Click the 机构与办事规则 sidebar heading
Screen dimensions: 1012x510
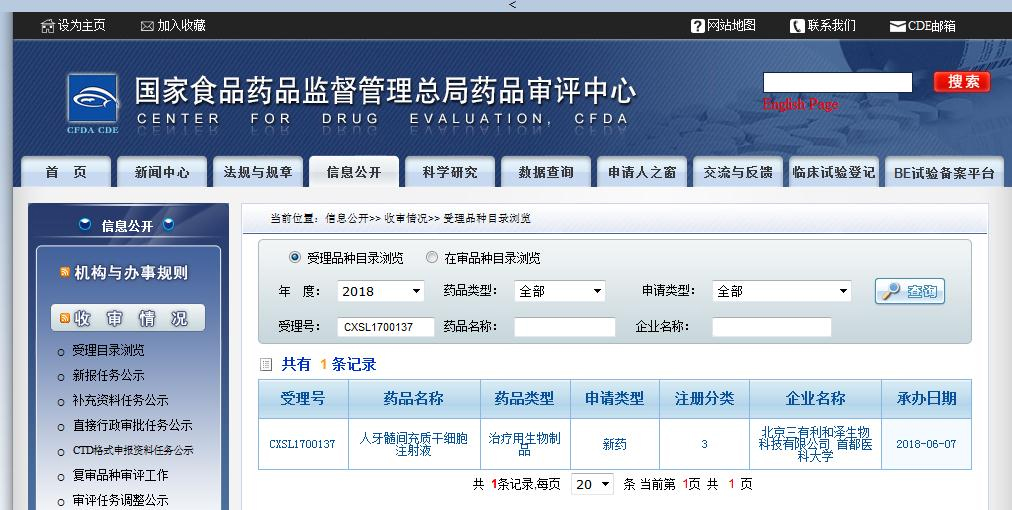131,272
